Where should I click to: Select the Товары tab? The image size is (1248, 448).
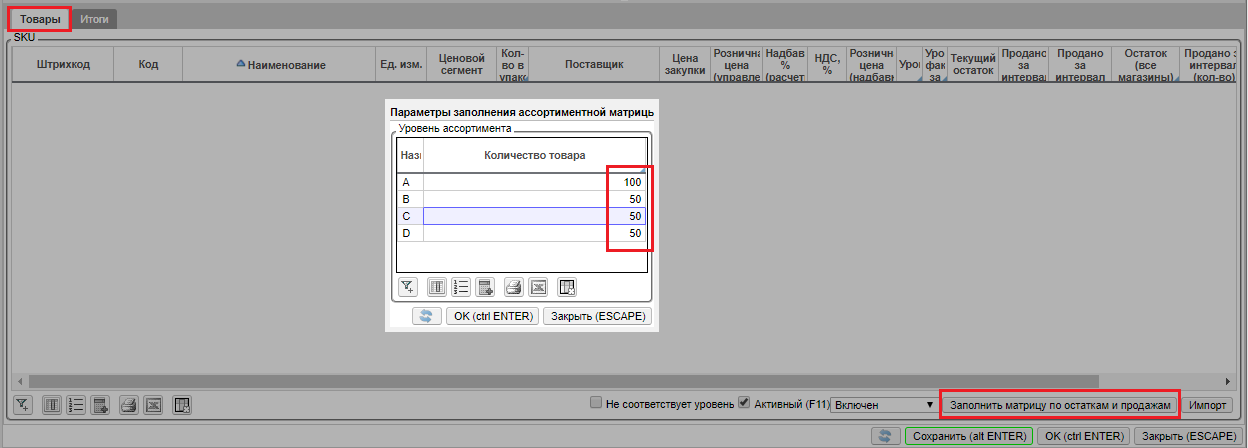[40, 19]
